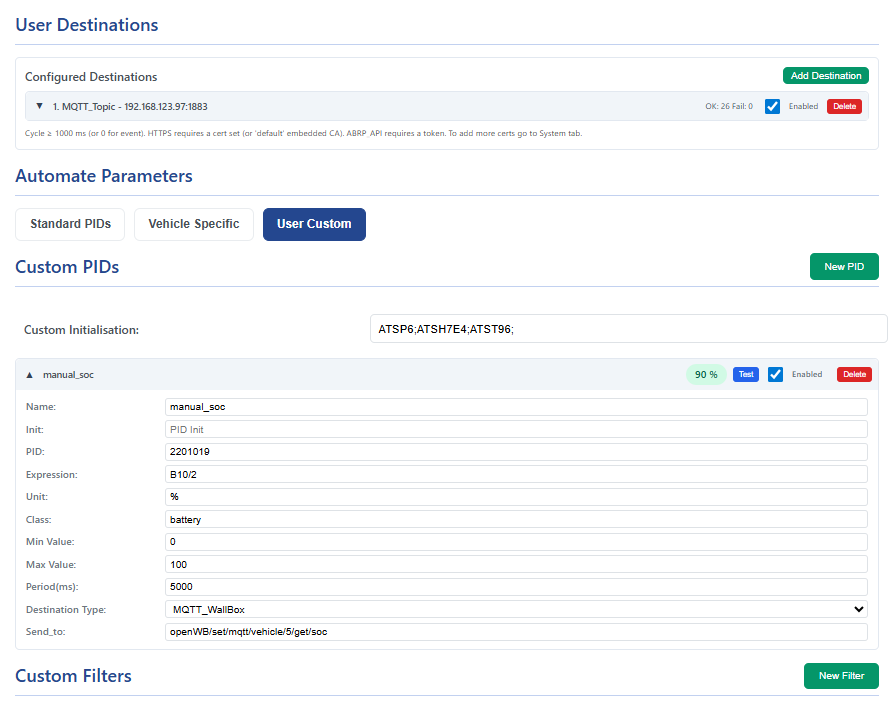896x712 pixels.
Task: Disable the manual_soc Enabled checkbox
Action: click(x=775, y=374)
